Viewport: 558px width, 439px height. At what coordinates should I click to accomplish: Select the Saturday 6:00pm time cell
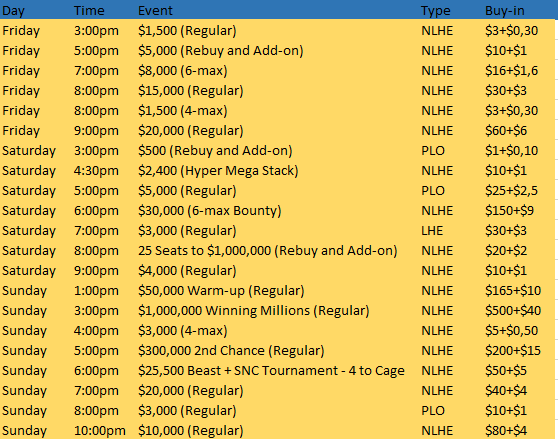coord(96,210)
